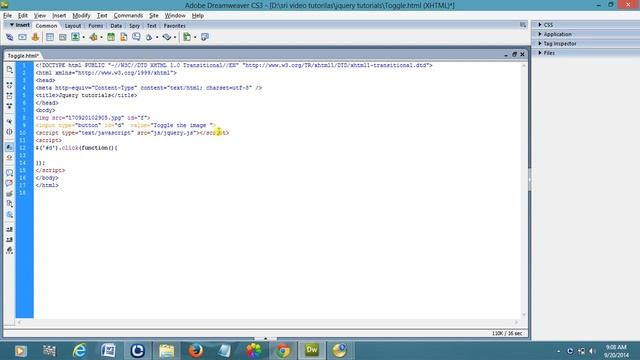The height and width of the screenshot is (360, 640).
Task: Click the Templates icon
Action: click(187, 37)
